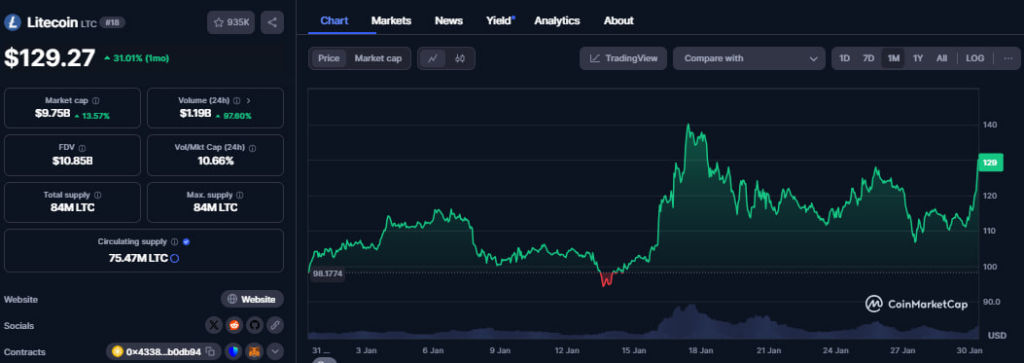Screen dimensions: 1024x363
Task: Open the Reddit social icon
Action: (234, 325)
